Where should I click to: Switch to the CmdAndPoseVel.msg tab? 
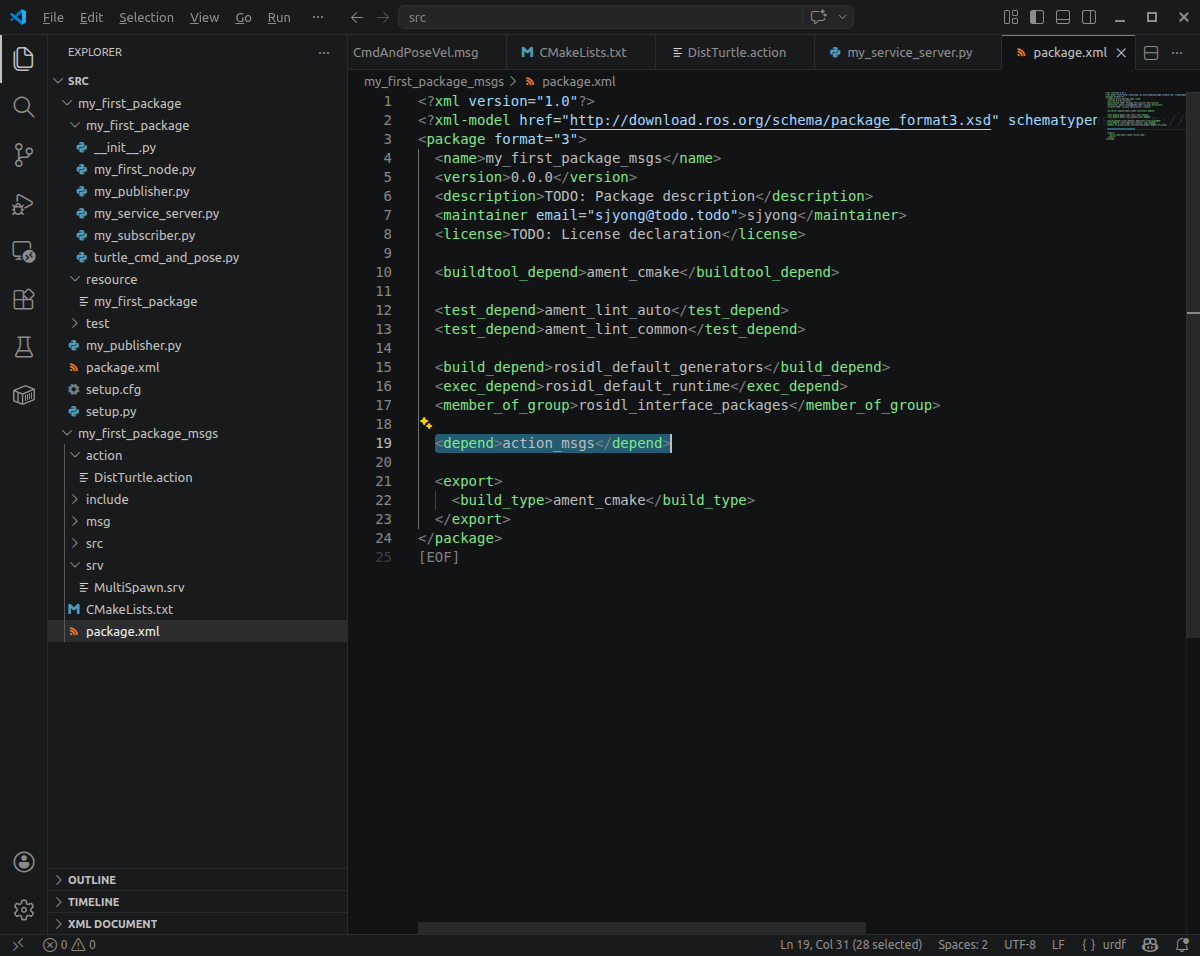pyautogui.click(x=427, y=53)
